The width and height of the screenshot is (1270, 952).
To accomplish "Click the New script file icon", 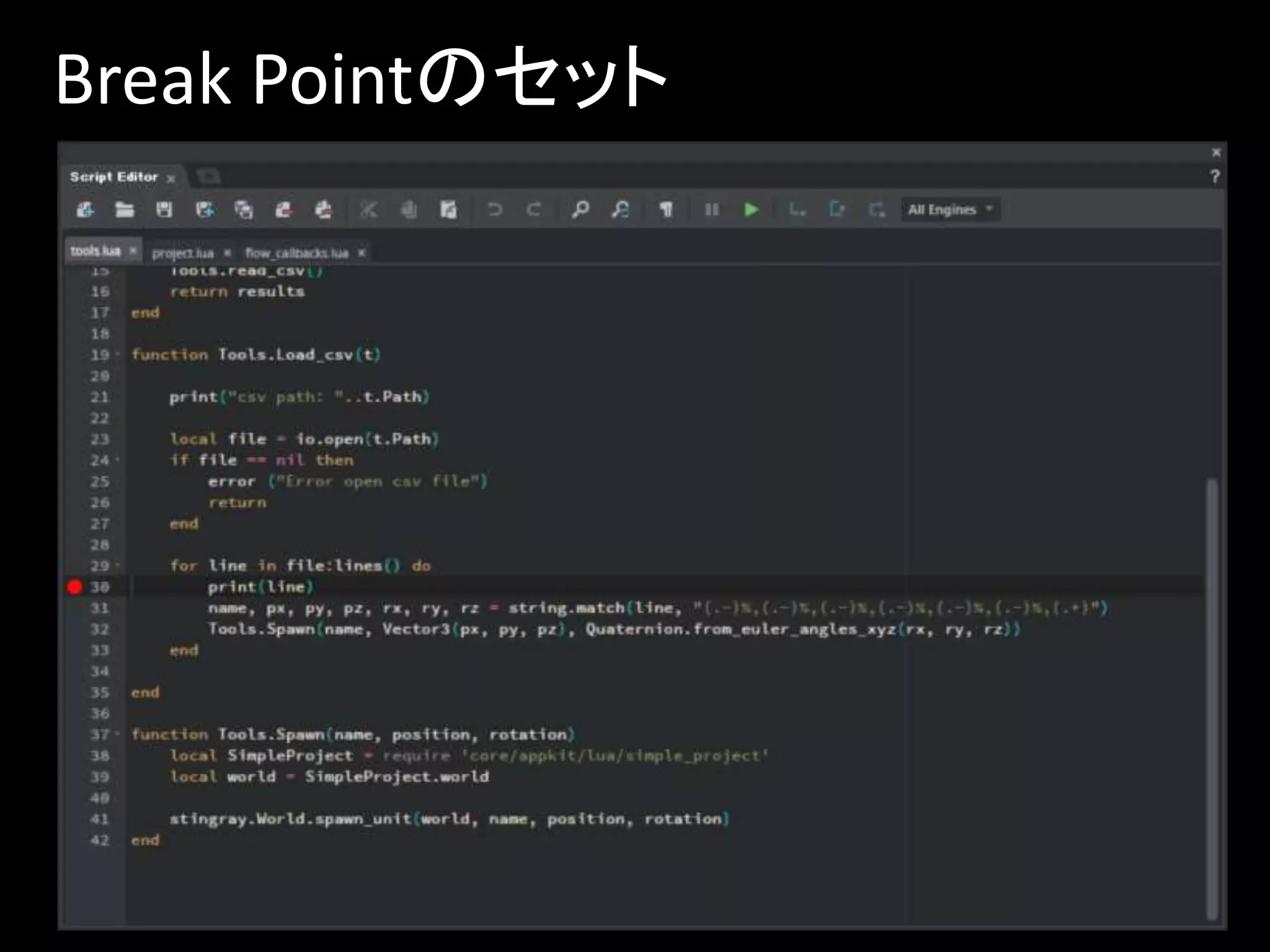I will [x=86, y=209].
